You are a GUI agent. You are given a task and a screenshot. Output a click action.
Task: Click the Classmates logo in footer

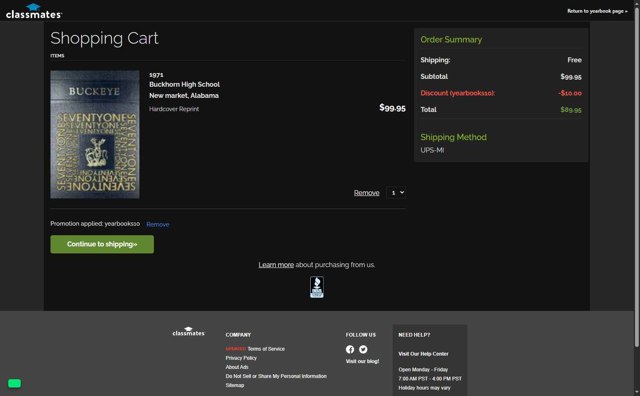[188, 331]
